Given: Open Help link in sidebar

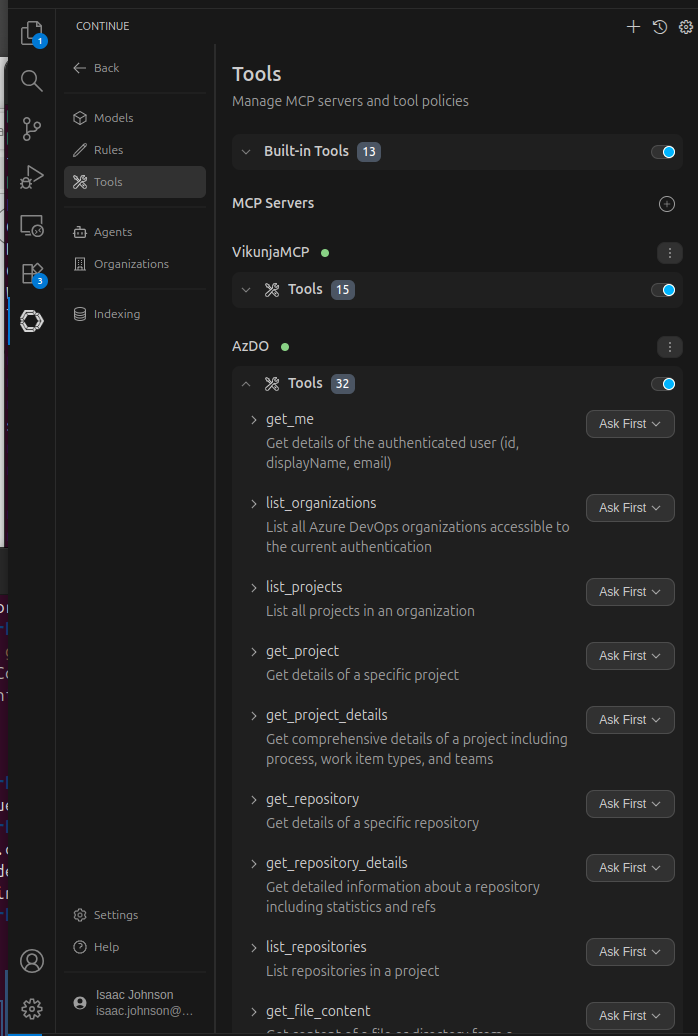Looking at the screenshot, I should tap(106, 947).
